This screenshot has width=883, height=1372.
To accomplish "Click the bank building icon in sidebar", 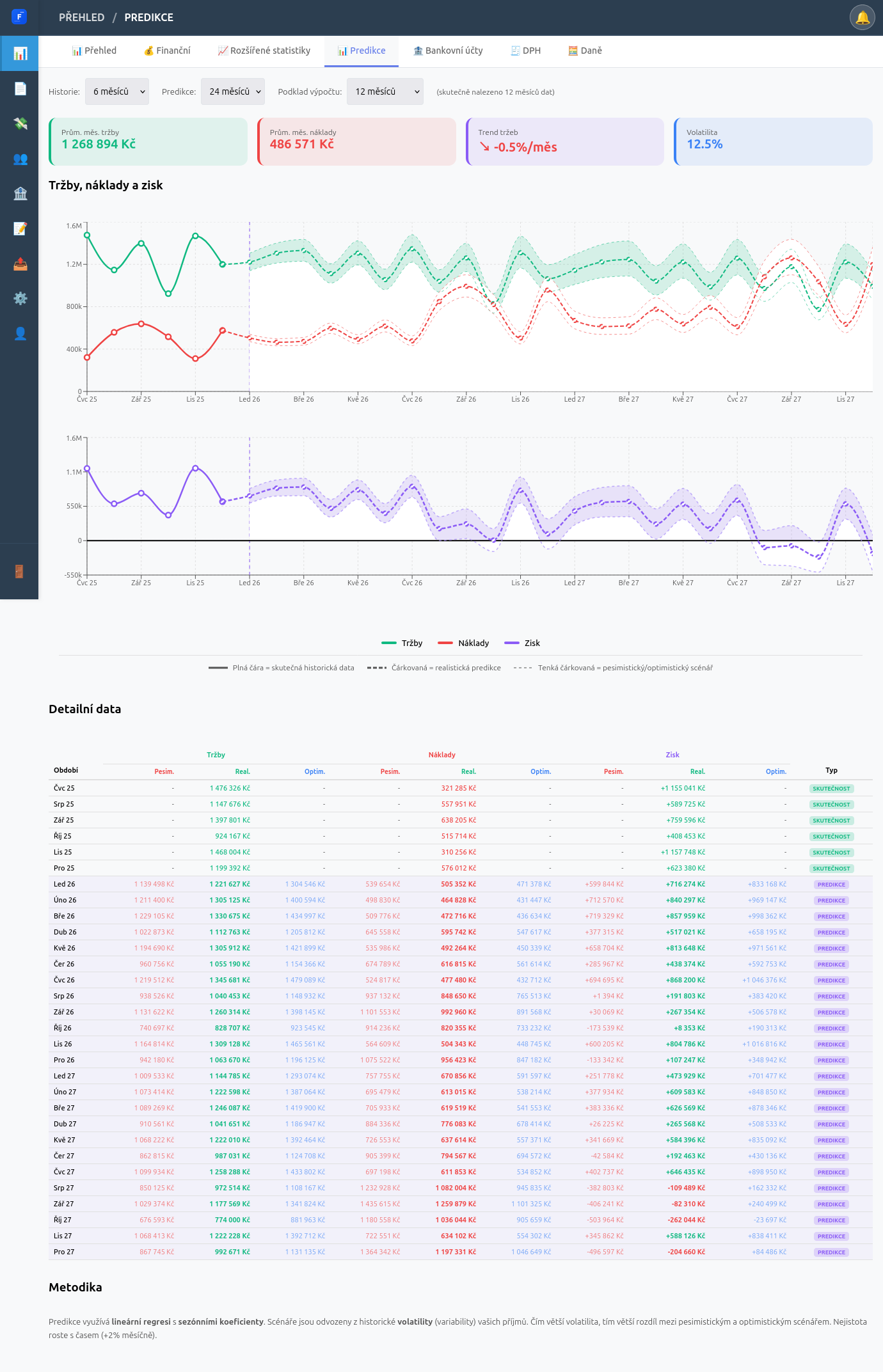I will tap(20, 194).
